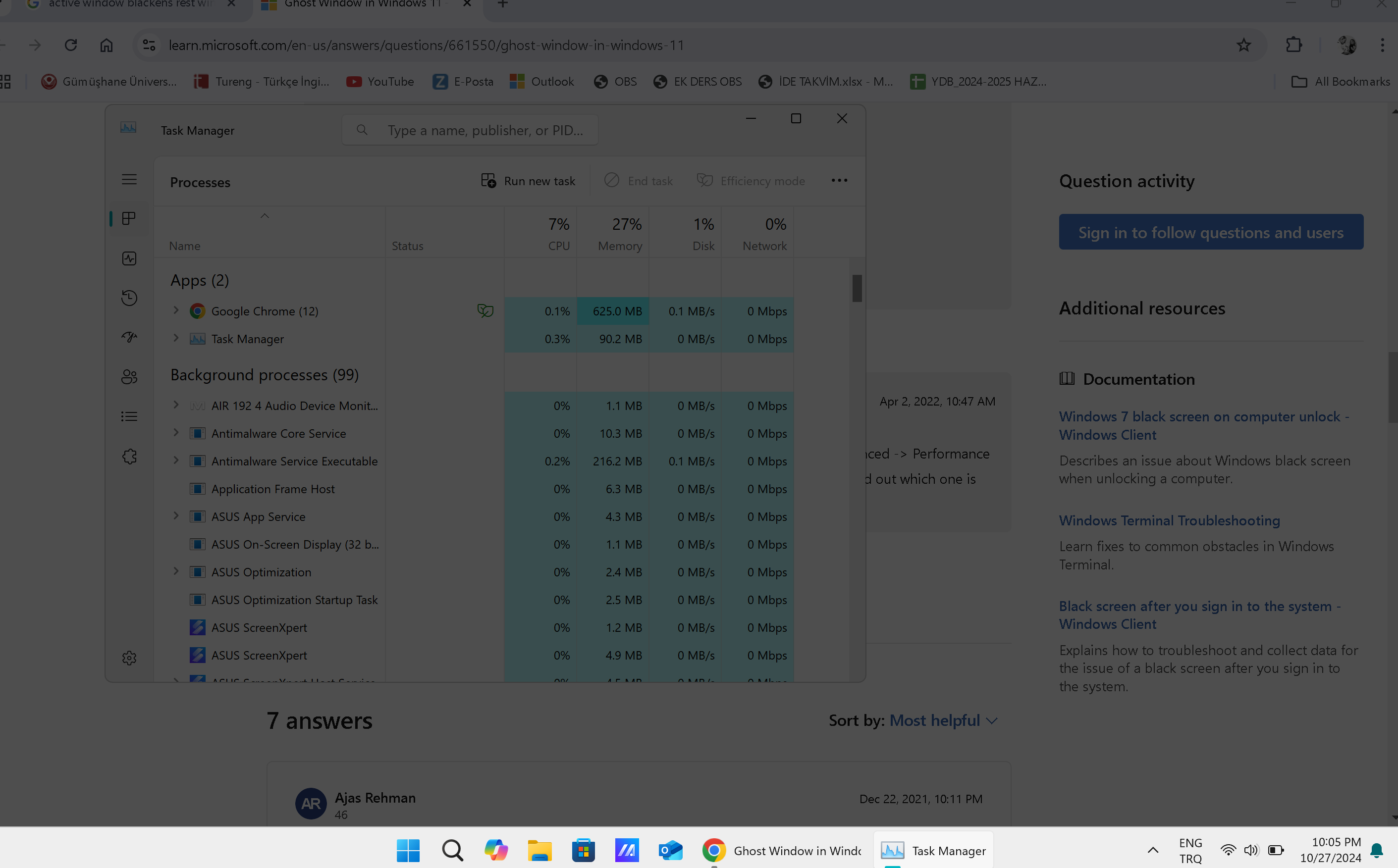Expand ASUS App Service row
The image size is (1398, 868).
pos(176,516)
